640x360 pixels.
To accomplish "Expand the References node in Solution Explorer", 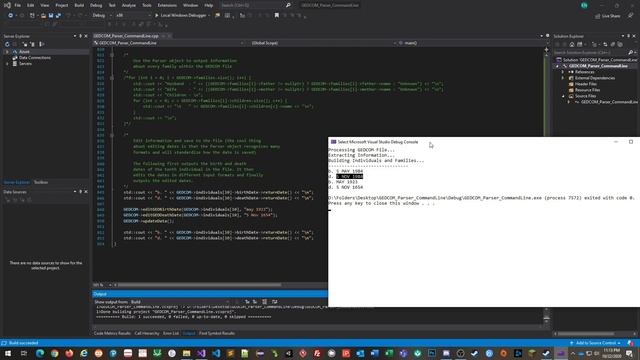I will 563,72.
